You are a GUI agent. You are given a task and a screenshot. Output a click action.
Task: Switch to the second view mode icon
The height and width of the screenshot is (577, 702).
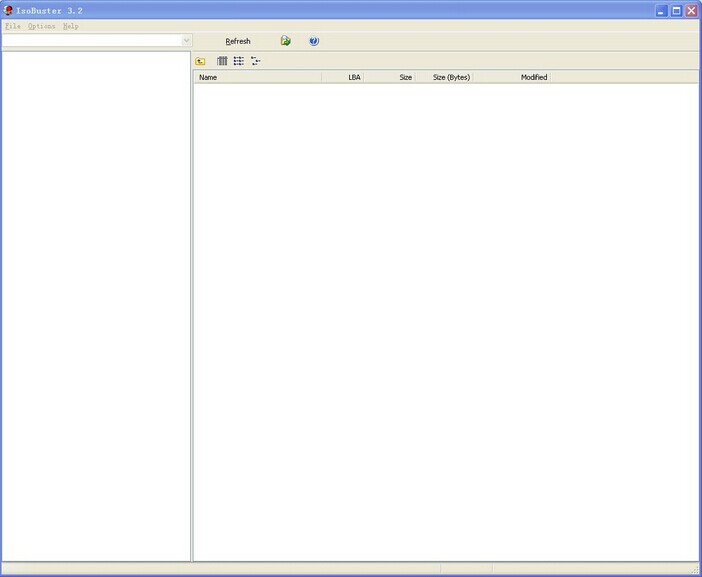239,61
